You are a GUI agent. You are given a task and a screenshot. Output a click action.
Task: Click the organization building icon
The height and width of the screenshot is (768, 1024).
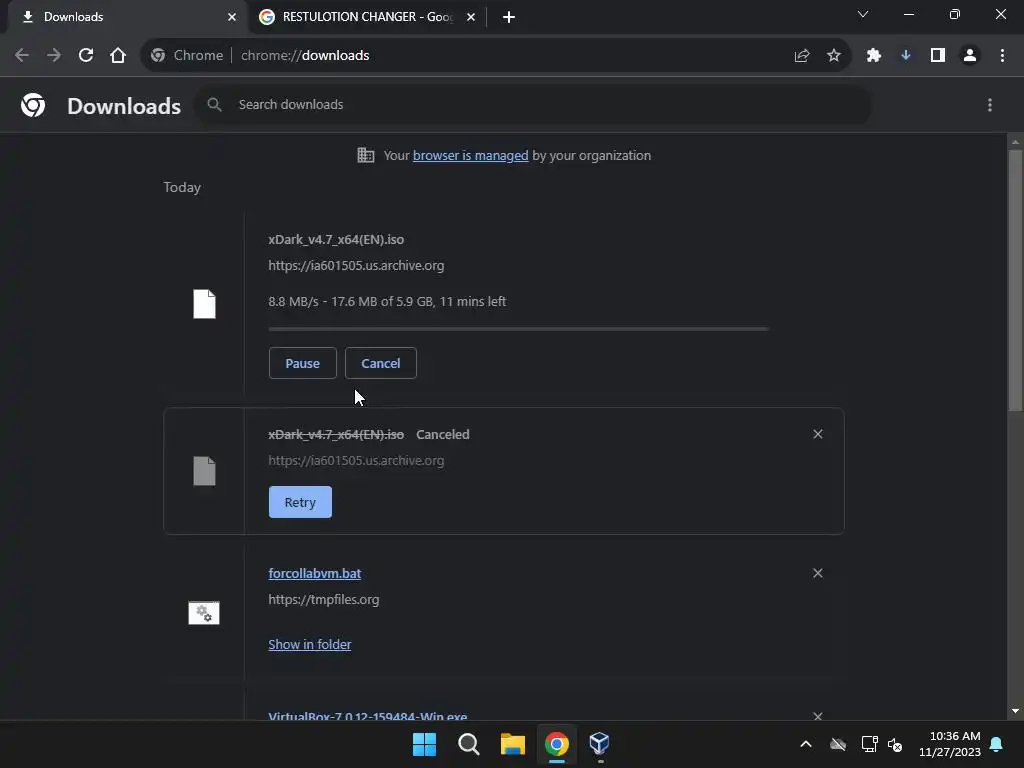[366, 155]
